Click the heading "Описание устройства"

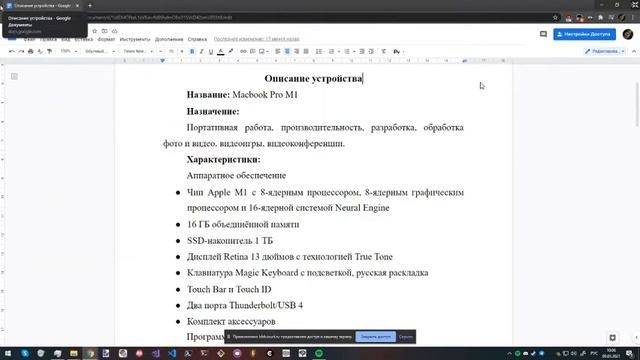pos(313,78)
